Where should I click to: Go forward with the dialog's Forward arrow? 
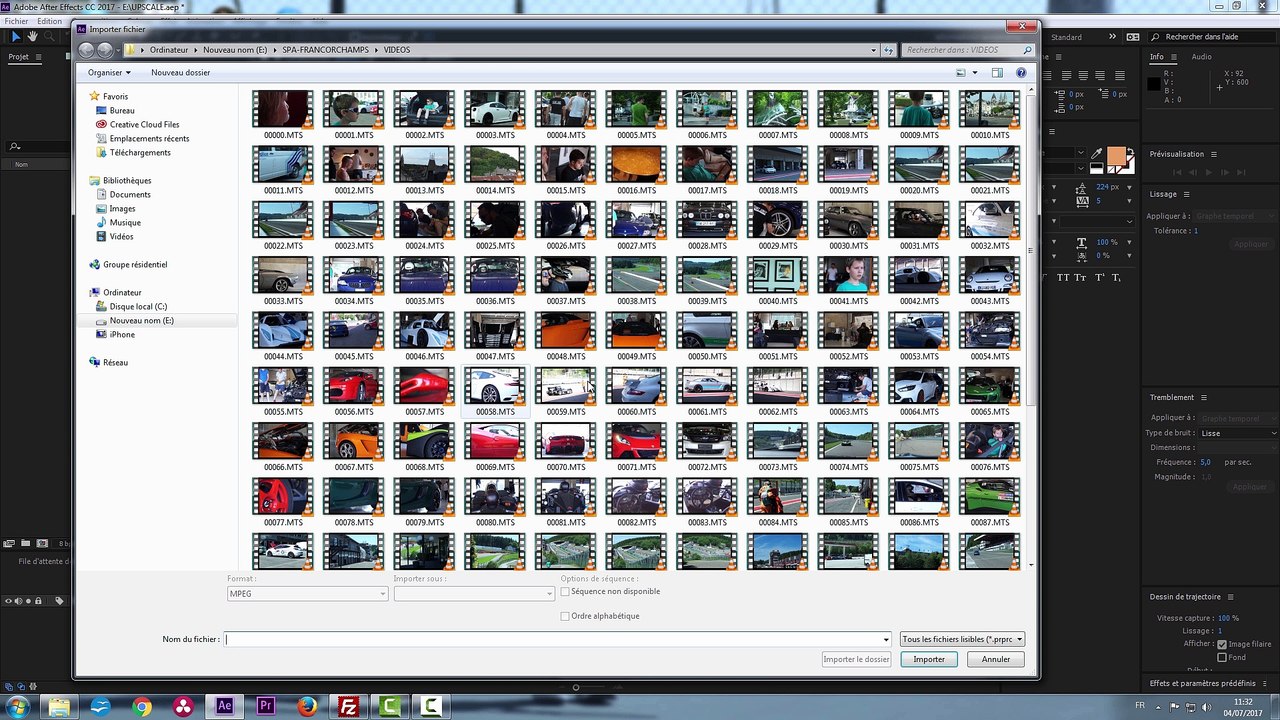(x=105, y=50)
